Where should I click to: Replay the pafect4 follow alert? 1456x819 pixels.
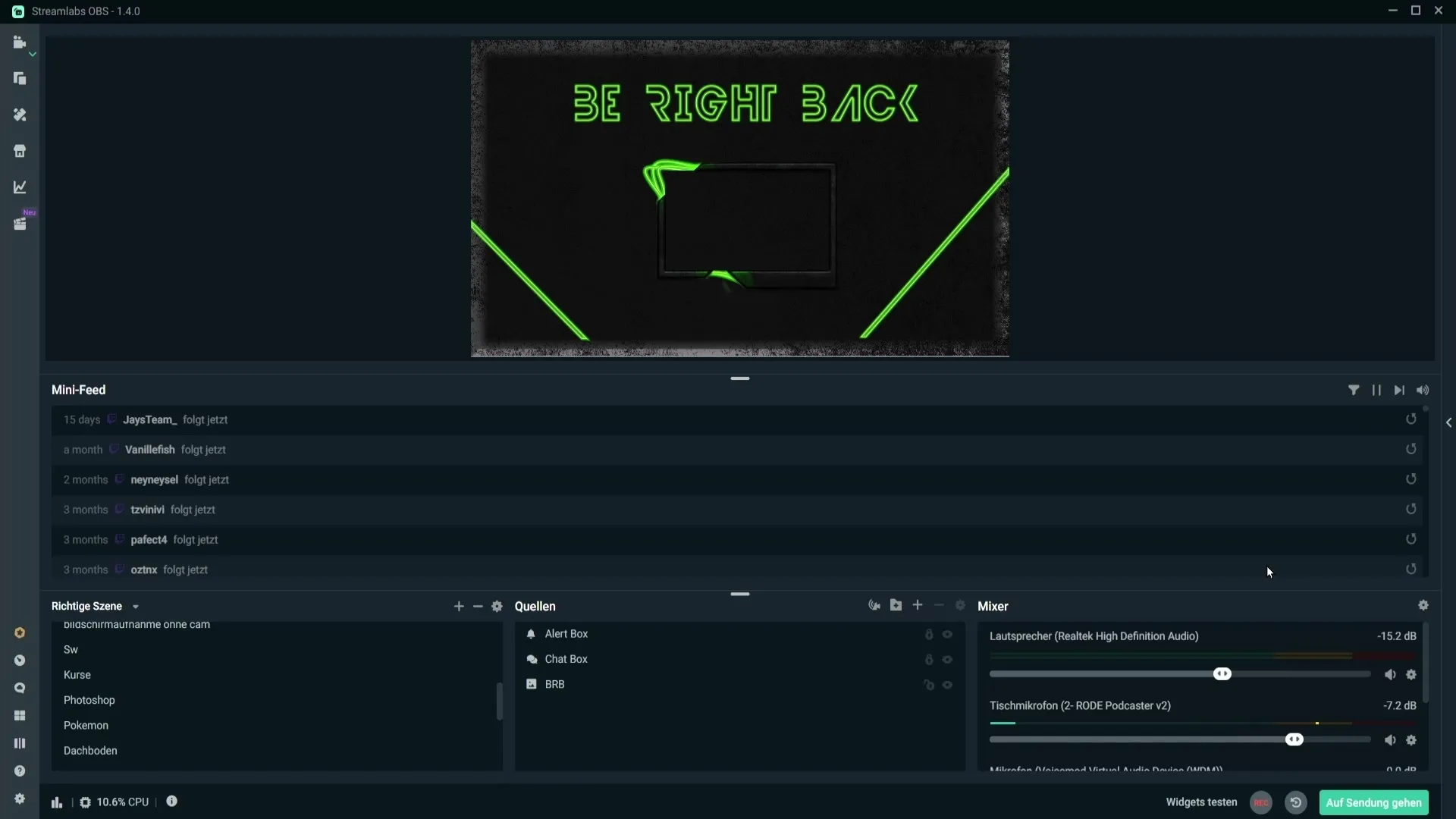click(1411, 539)
